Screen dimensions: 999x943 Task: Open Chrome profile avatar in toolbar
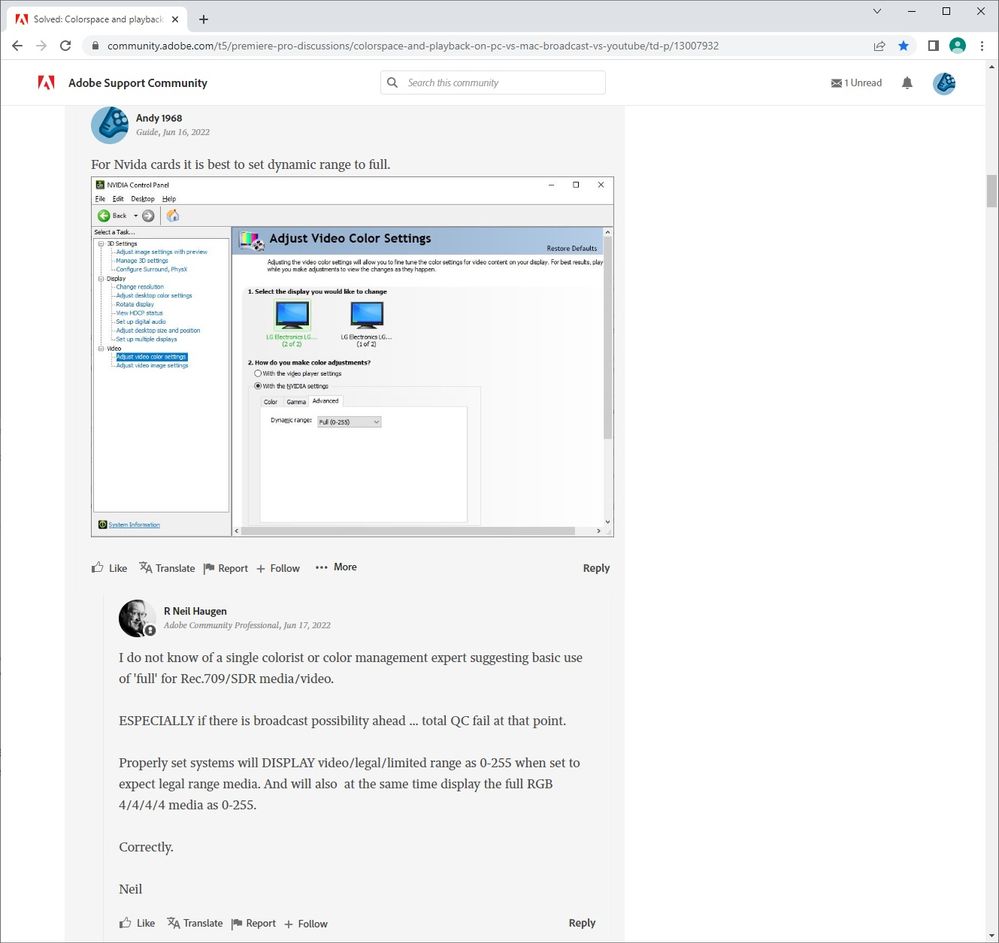tap(958, 46)
